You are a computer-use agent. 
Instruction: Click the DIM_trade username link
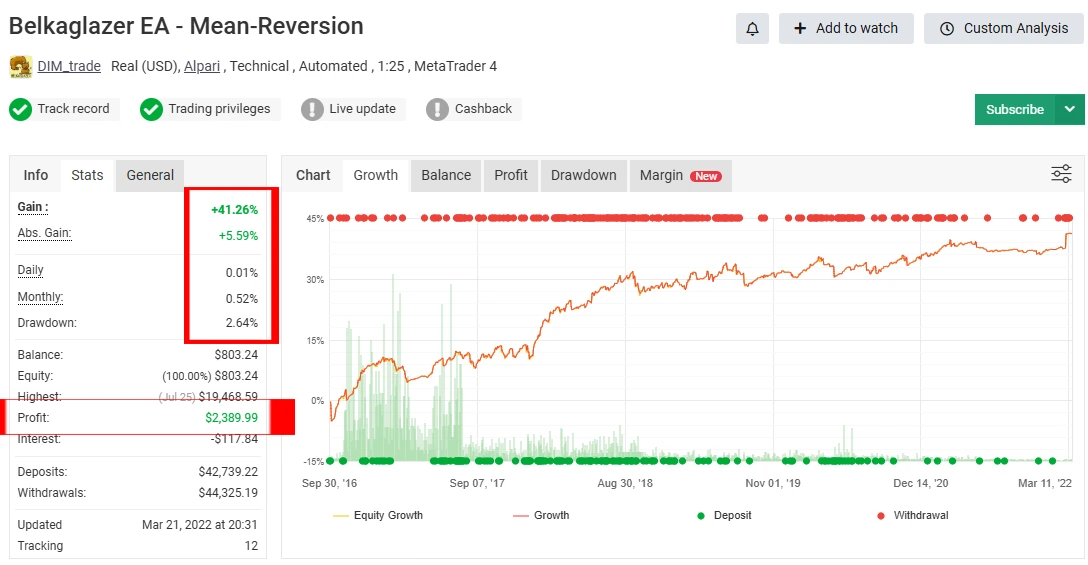(69, 66)
